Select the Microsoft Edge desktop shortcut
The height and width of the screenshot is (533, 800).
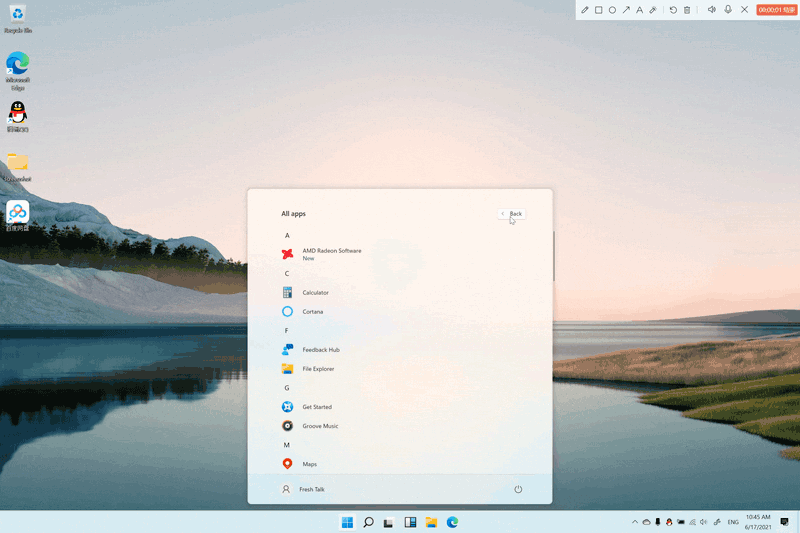pyautogui.click(x=18, y=71)
